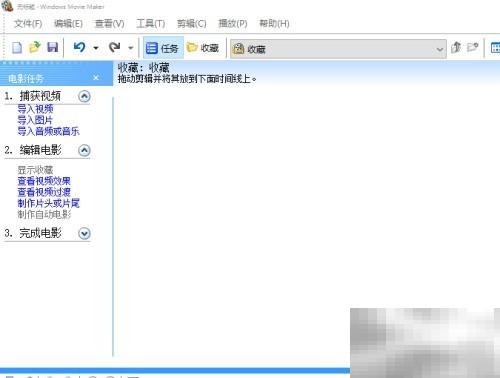500x378 pixels.
Task: Click the new collection folder icon
Action: click(x=473, y=48)
